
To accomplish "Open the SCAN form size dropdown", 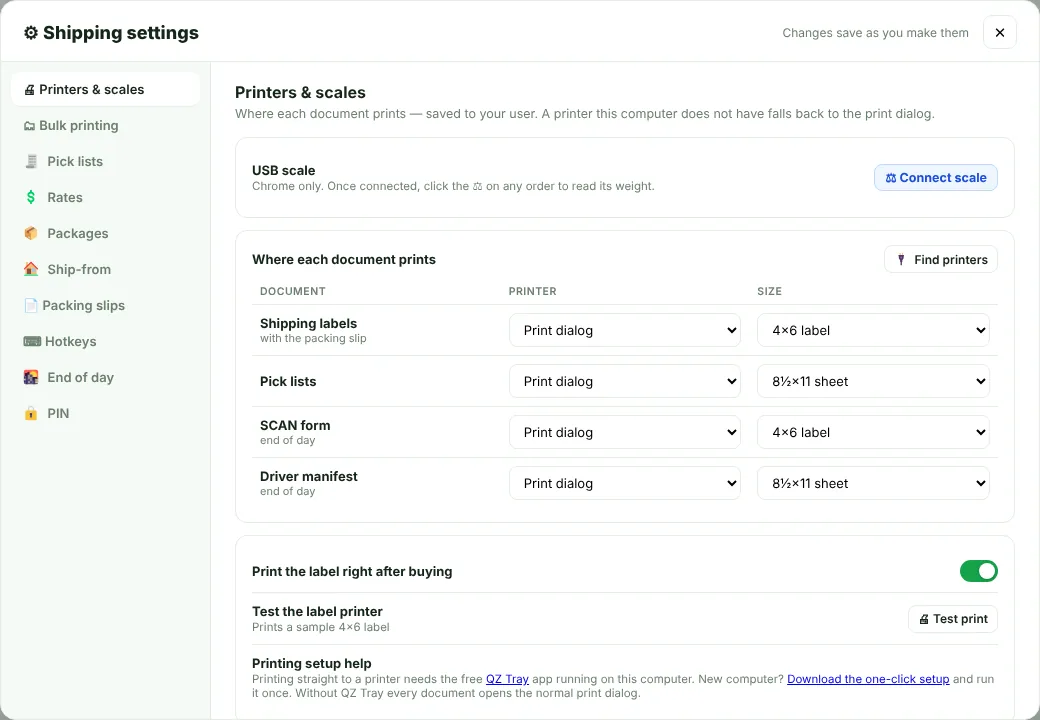I will [x=873, y=432].
